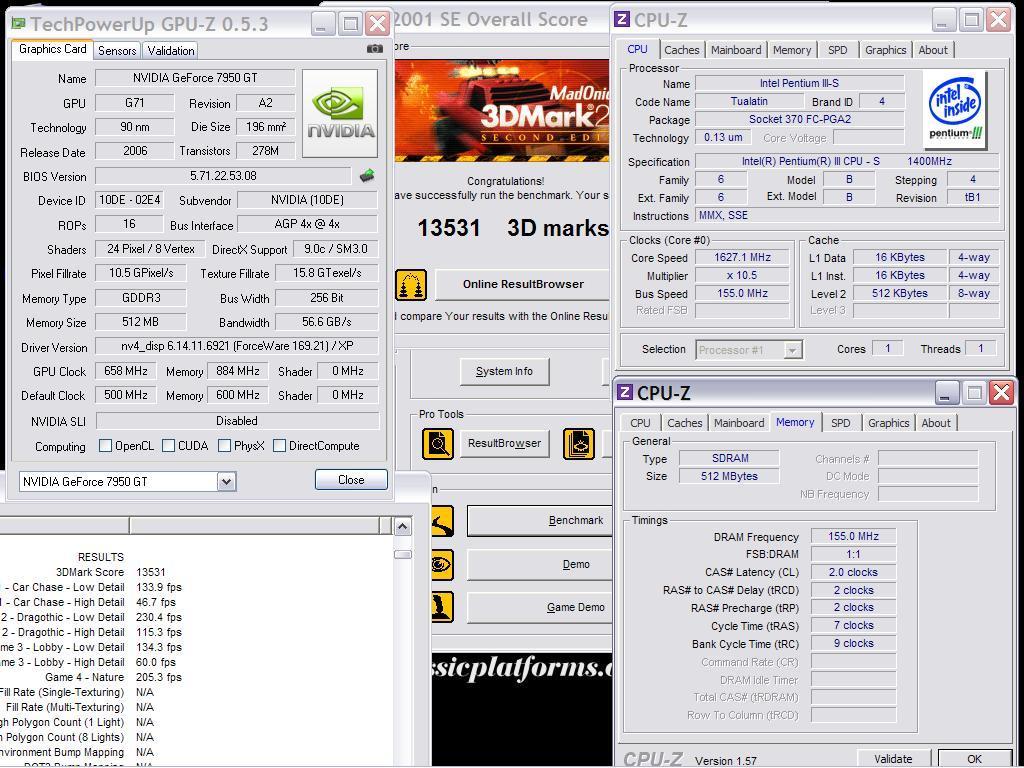The height and width of the screenshot is (768, 1024).
Task: Click the Game Demo button
Action: 539,607
